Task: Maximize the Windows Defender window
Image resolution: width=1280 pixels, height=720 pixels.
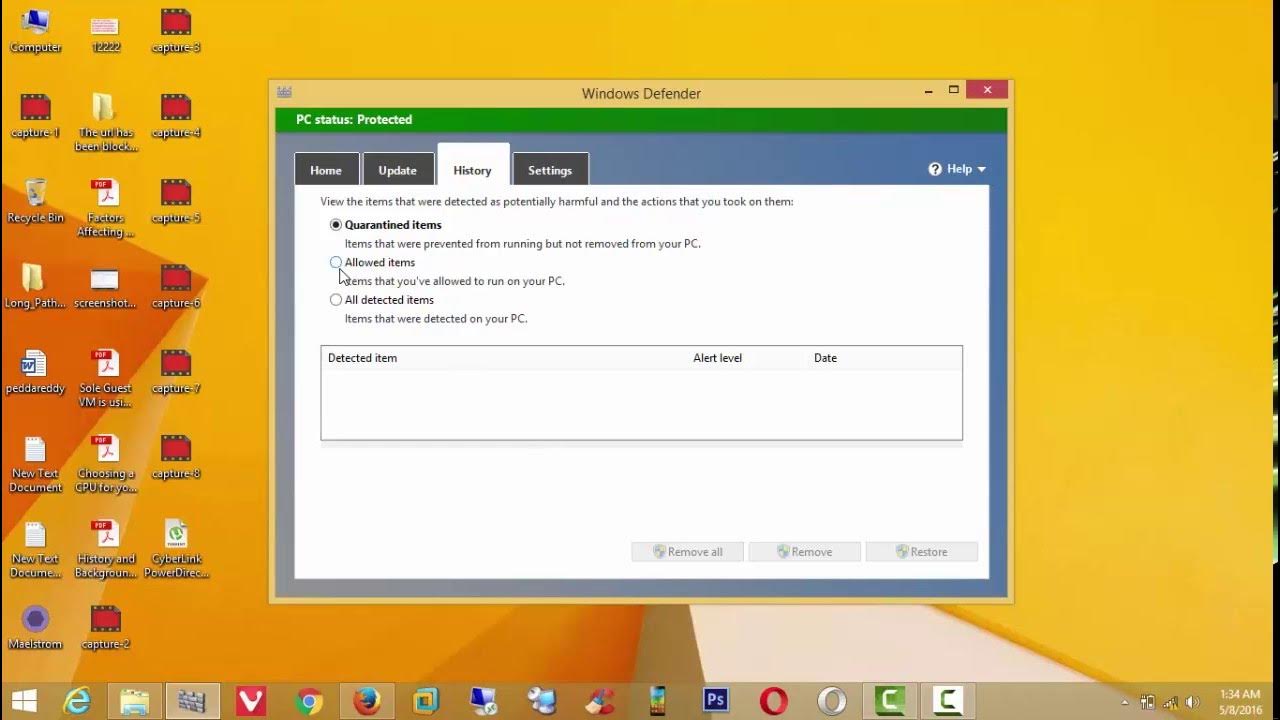Action: pos(954,90)
